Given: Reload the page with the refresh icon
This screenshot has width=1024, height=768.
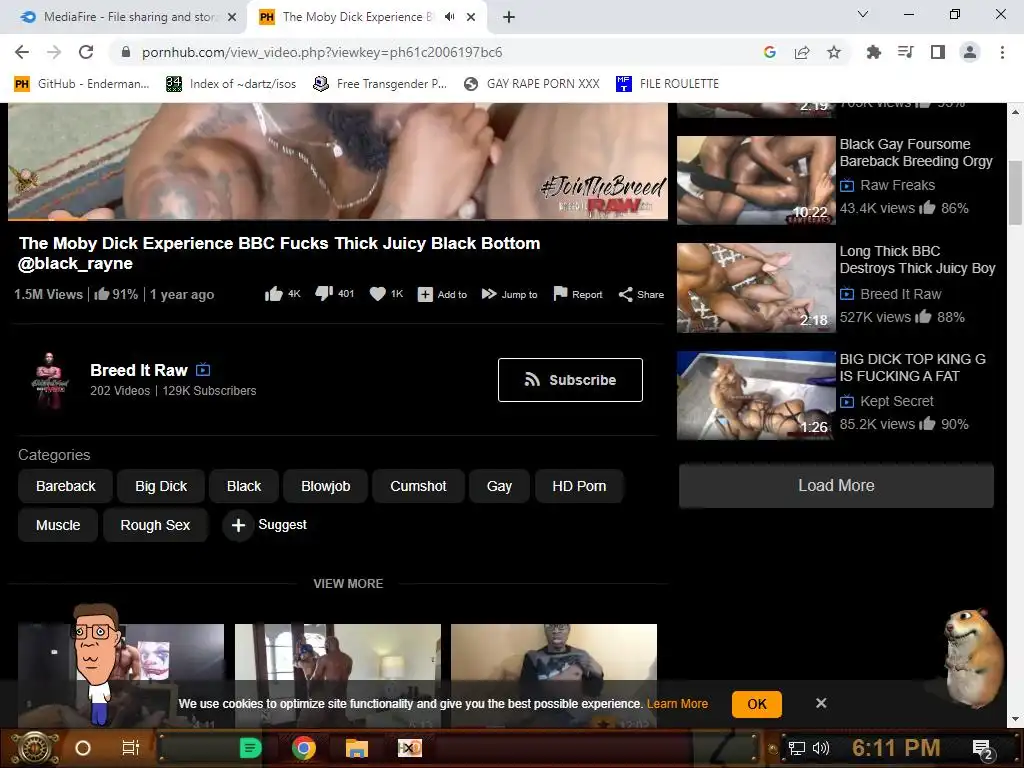Looking at the screenshot, I should click(86, 52).
